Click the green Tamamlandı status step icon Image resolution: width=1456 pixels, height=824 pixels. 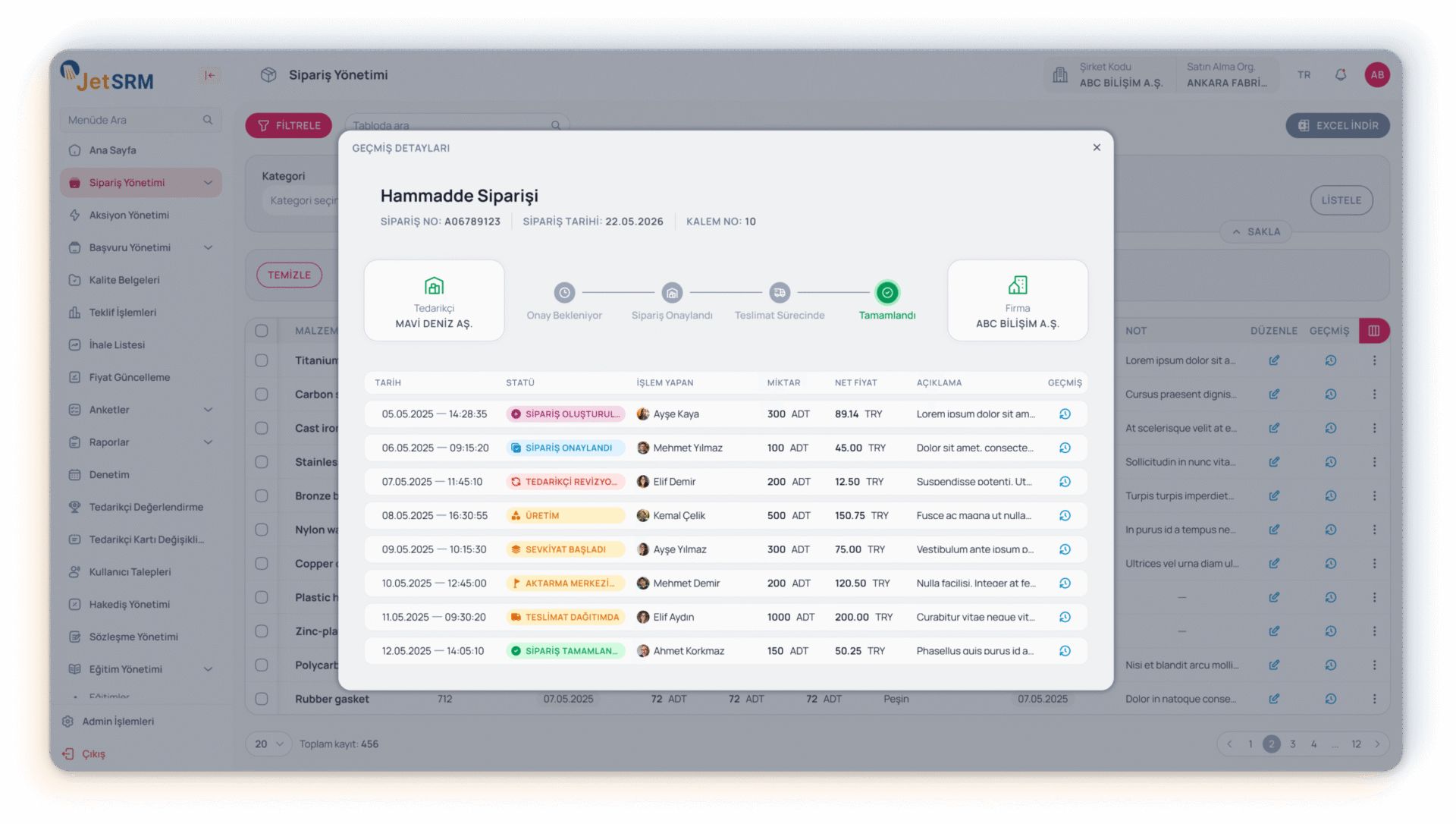point(886,293)
